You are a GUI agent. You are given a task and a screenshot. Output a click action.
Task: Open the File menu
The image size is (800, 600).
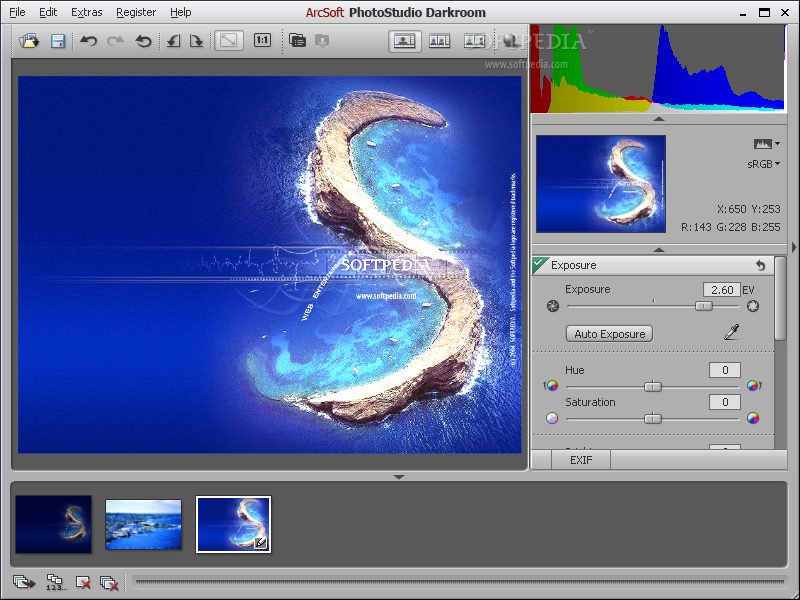pos(17,12)
